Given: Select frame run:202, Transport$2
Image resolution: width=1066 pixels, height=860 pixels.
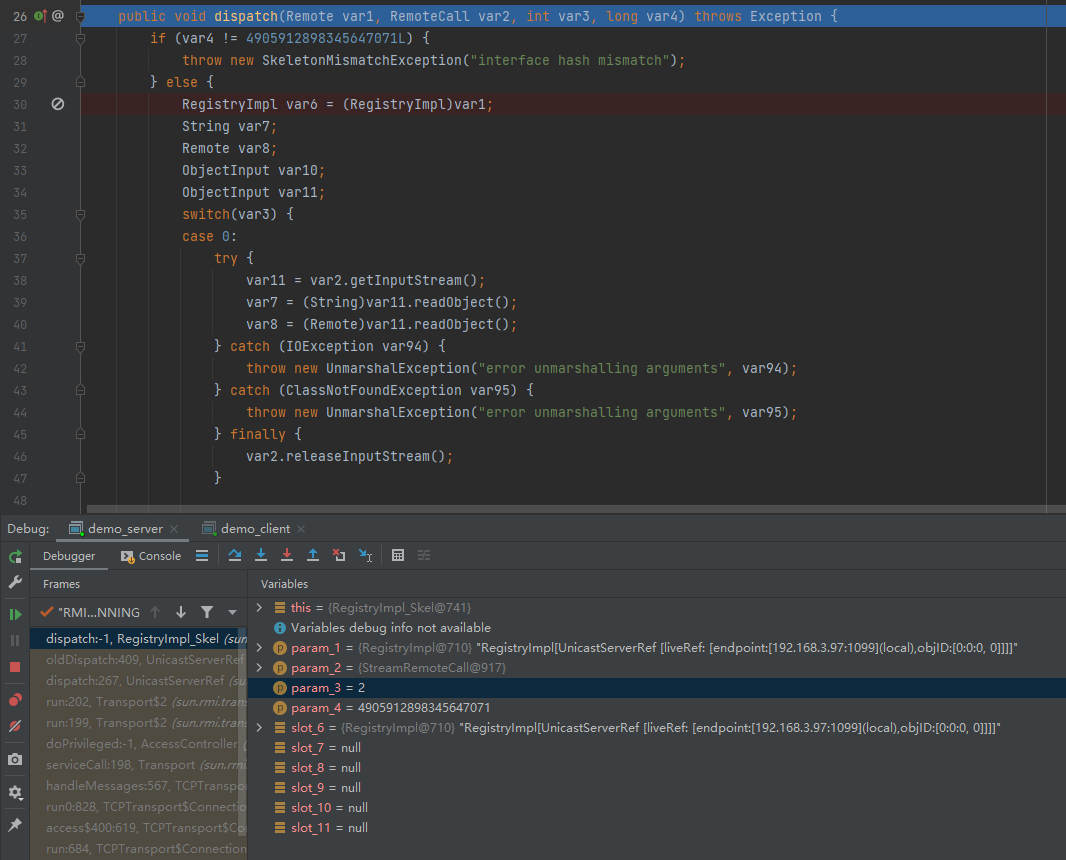Looking at the screenshot, I should coord(139,702).
